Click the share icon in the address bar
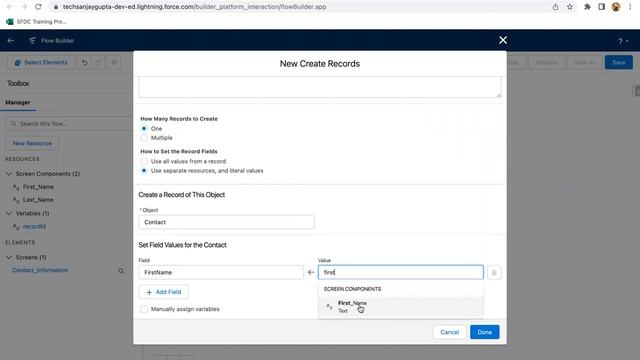Viewport: 640px width, 360px height. [x=556, y=7]
